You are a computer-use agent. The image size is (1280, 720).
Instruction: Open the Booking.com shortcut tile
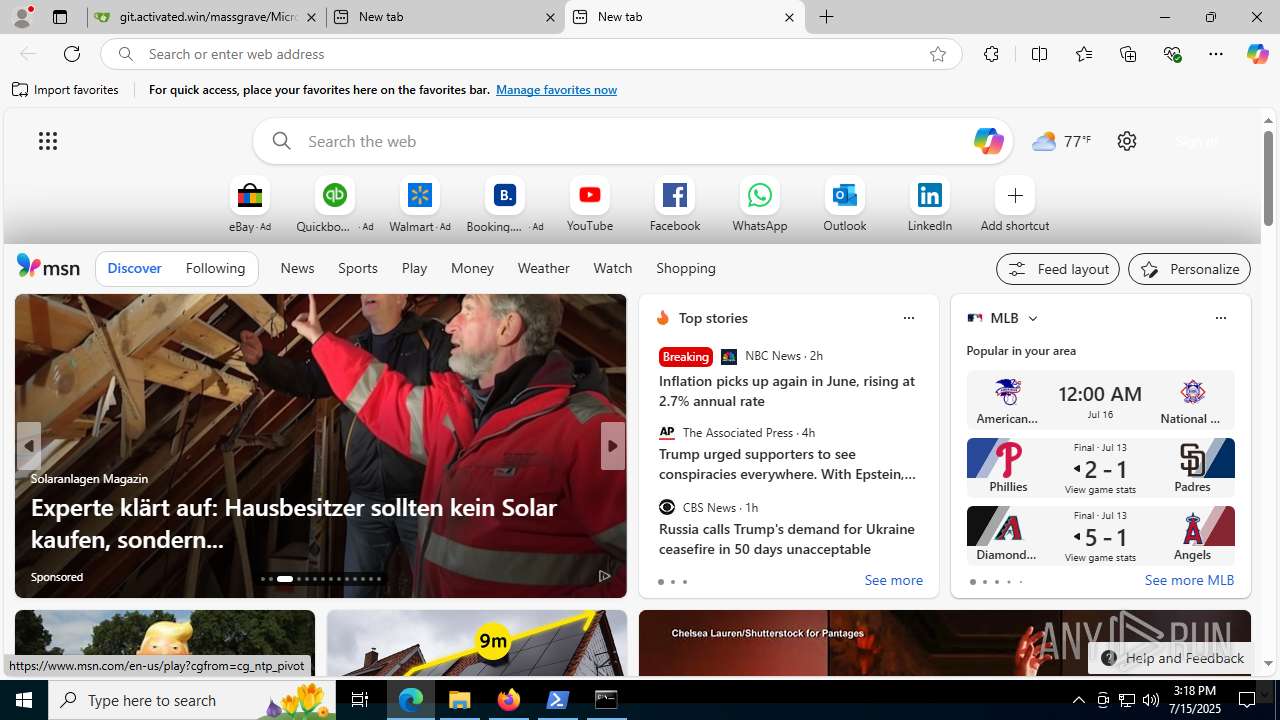tap(505, 205)
